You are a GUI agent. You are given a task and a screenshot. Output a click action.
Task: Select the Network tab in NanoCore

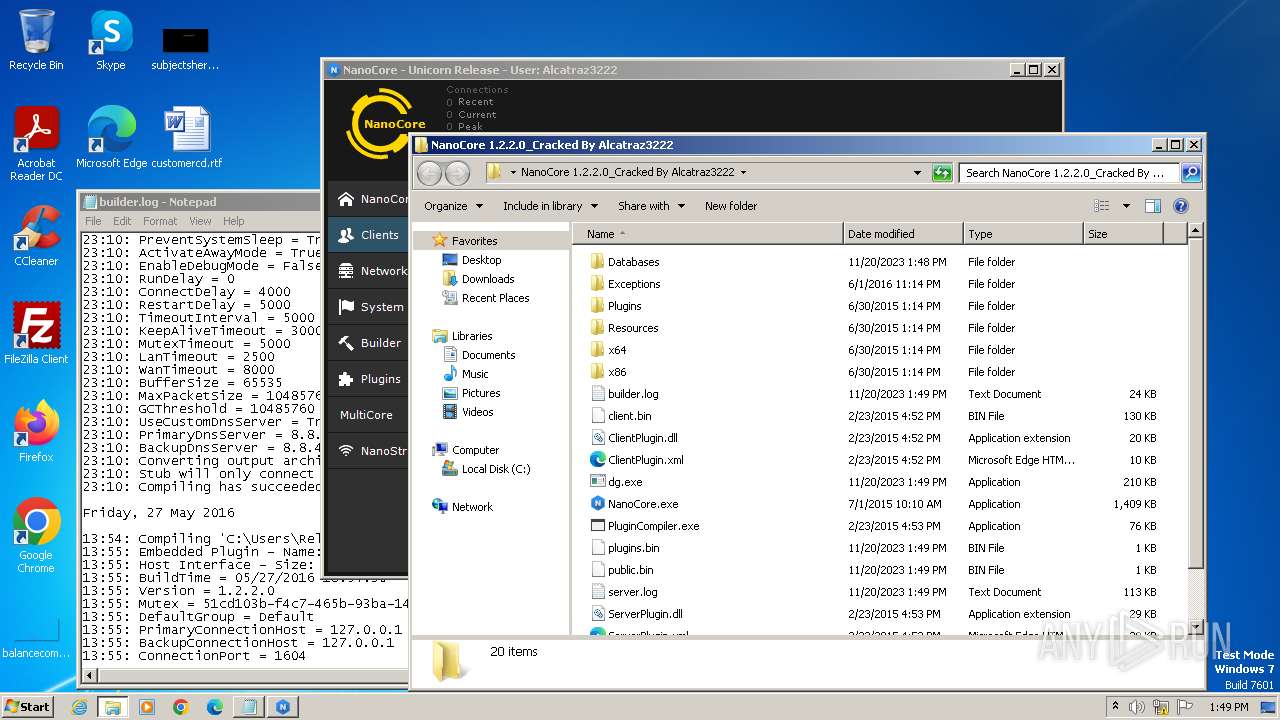tap(367, 271)
